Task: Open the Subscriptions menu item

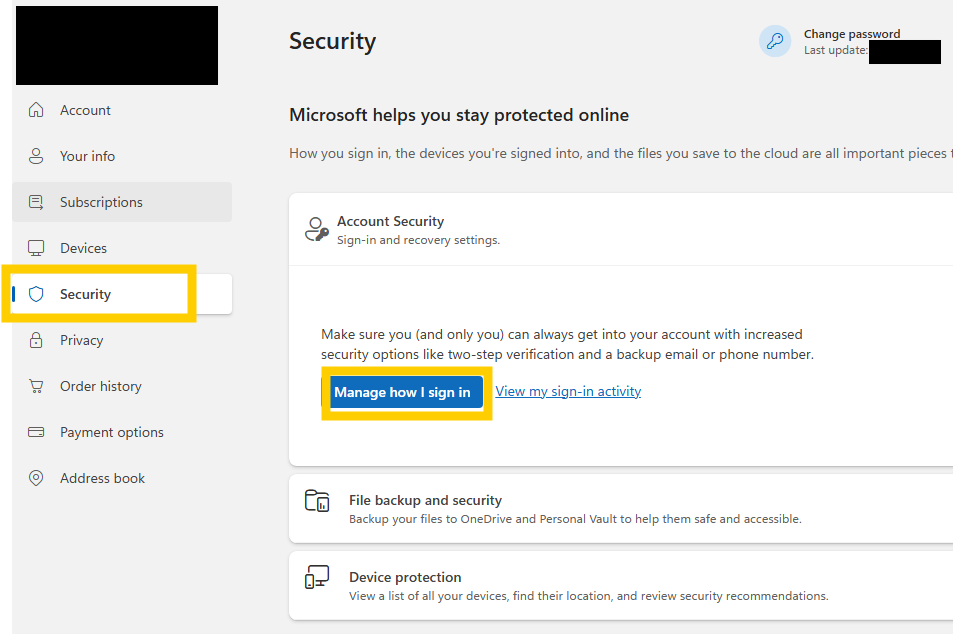Action: coord(101,202)
